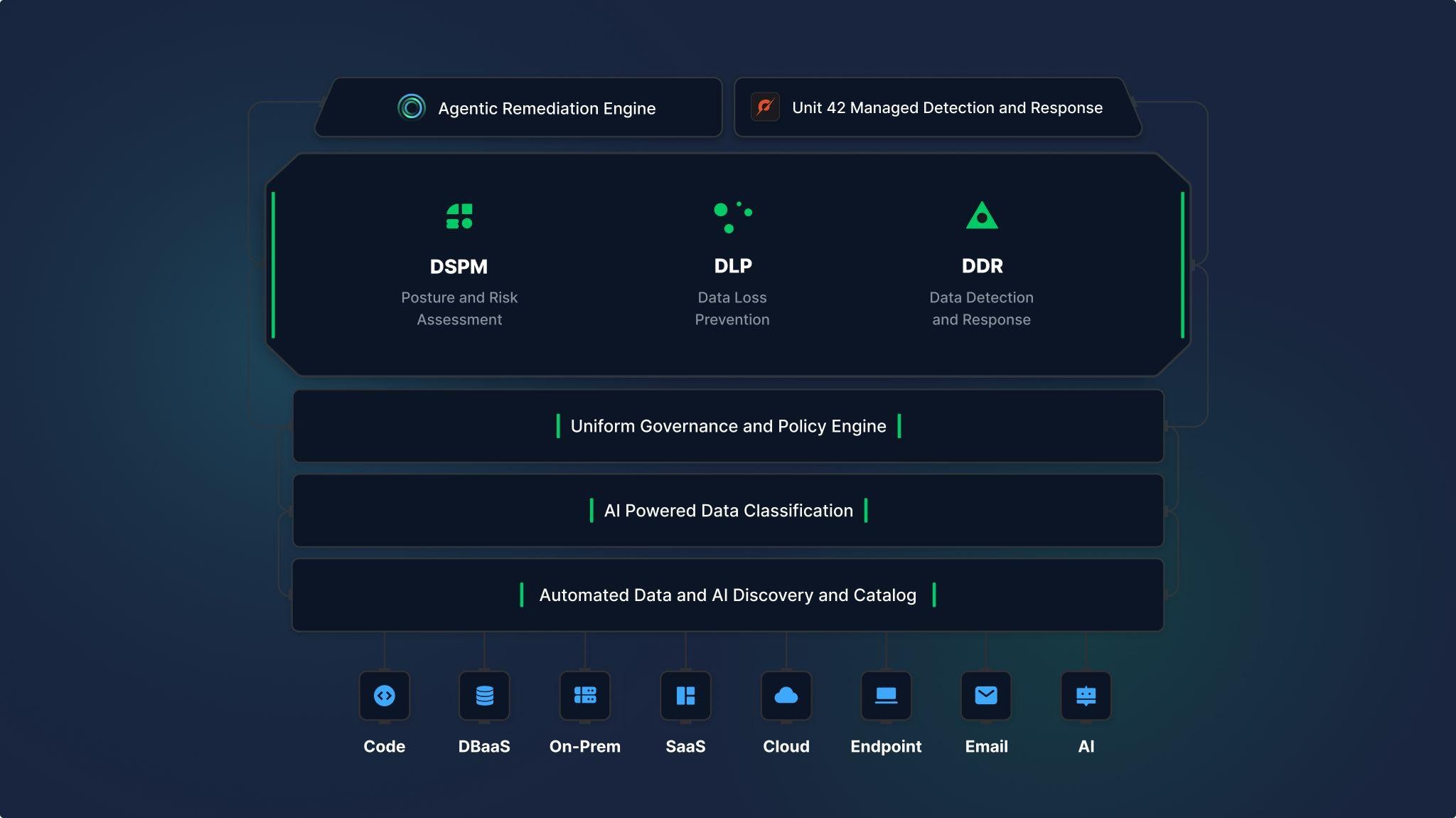Click the Cloud label
1456x818 pixels.
(786, 746)
